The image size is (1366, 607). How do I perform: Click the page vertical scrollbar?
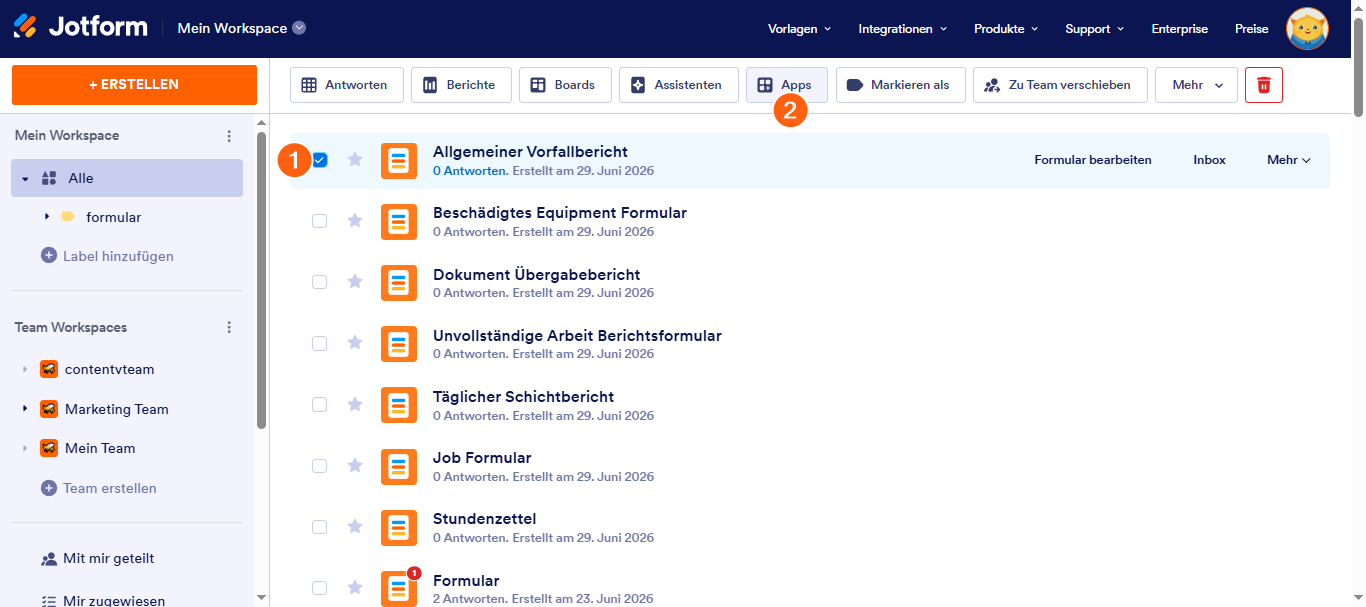(x=1358, y=65)
